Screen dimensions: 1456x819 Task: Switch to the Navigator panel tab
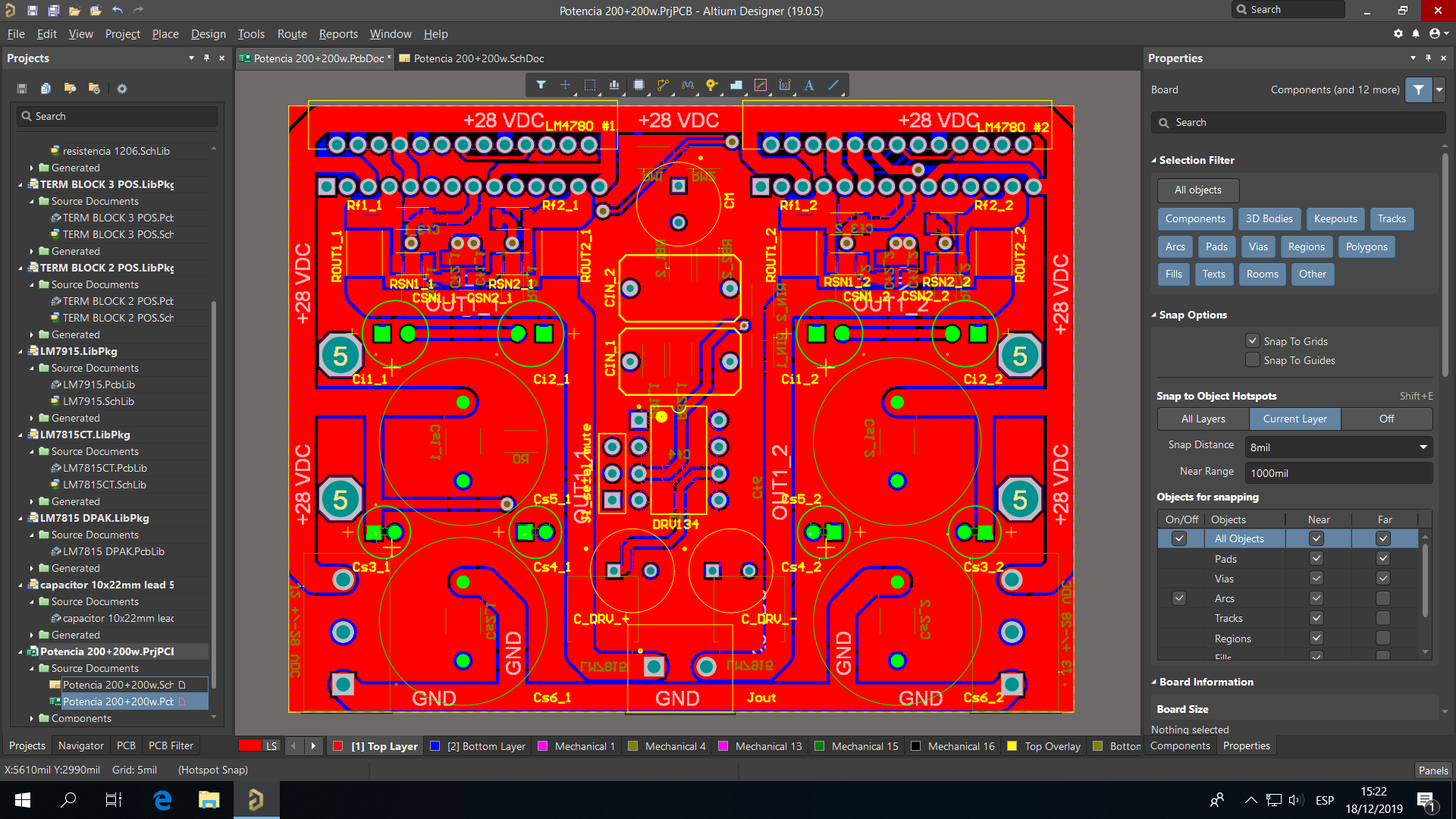point(81,745)
